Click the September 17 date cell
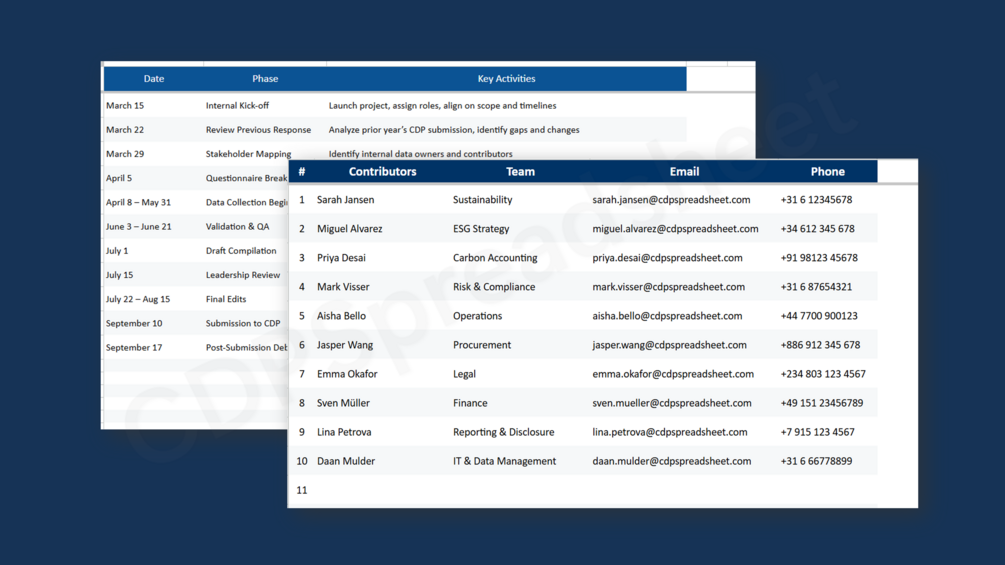1005x565 pixels. (x=134, y=348)
